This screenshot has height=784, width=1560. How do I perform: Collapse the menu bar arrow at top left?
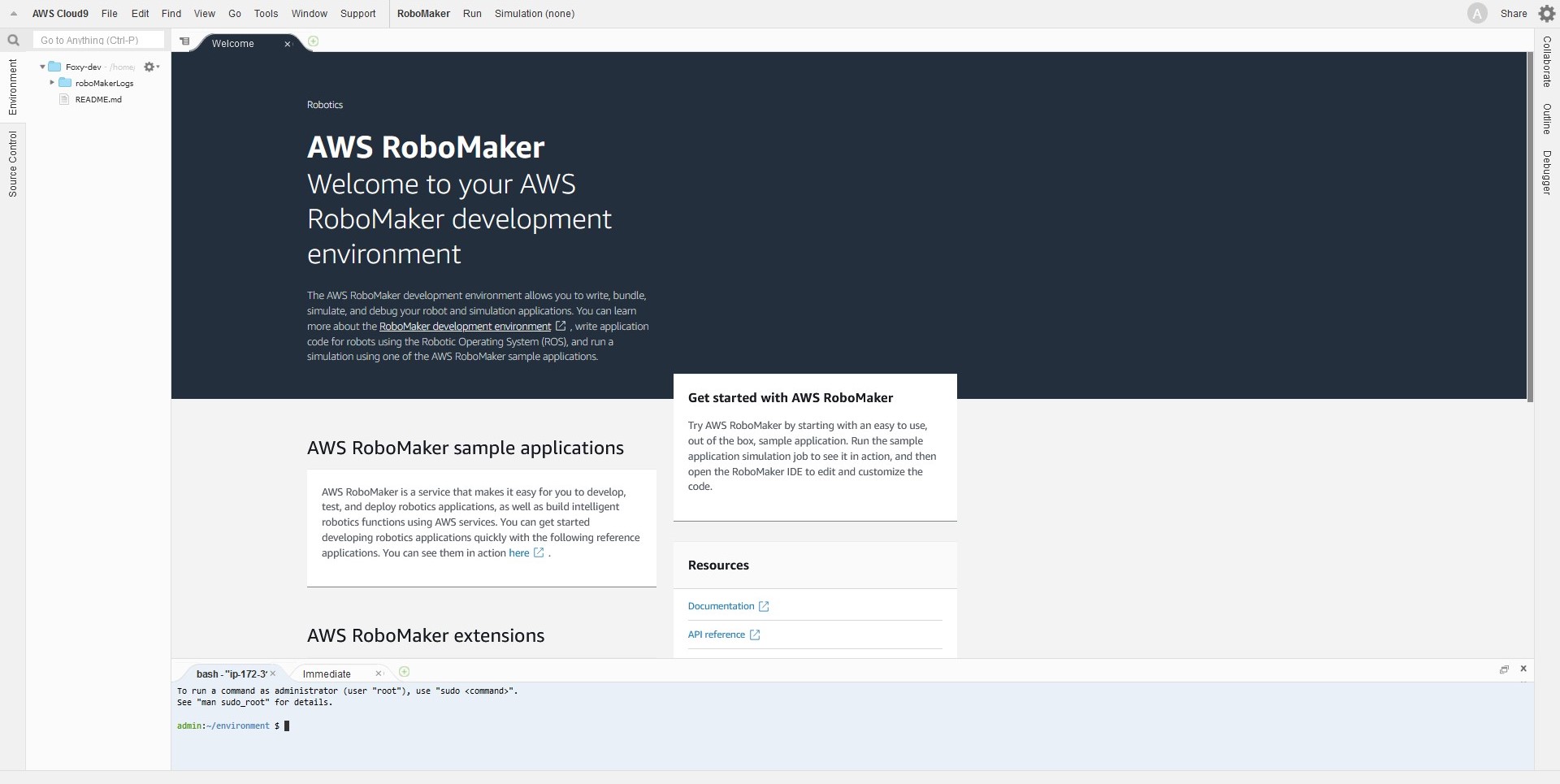[14, 14]
